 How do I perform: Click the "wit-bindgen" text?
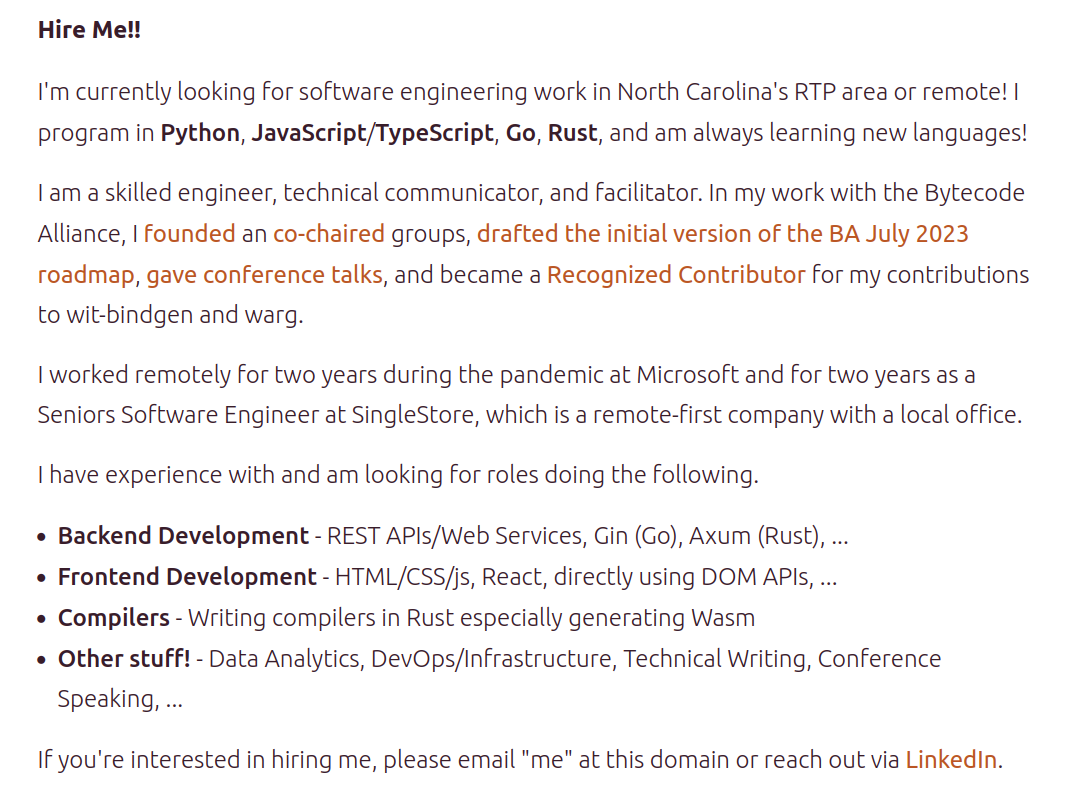click(129, 315)
